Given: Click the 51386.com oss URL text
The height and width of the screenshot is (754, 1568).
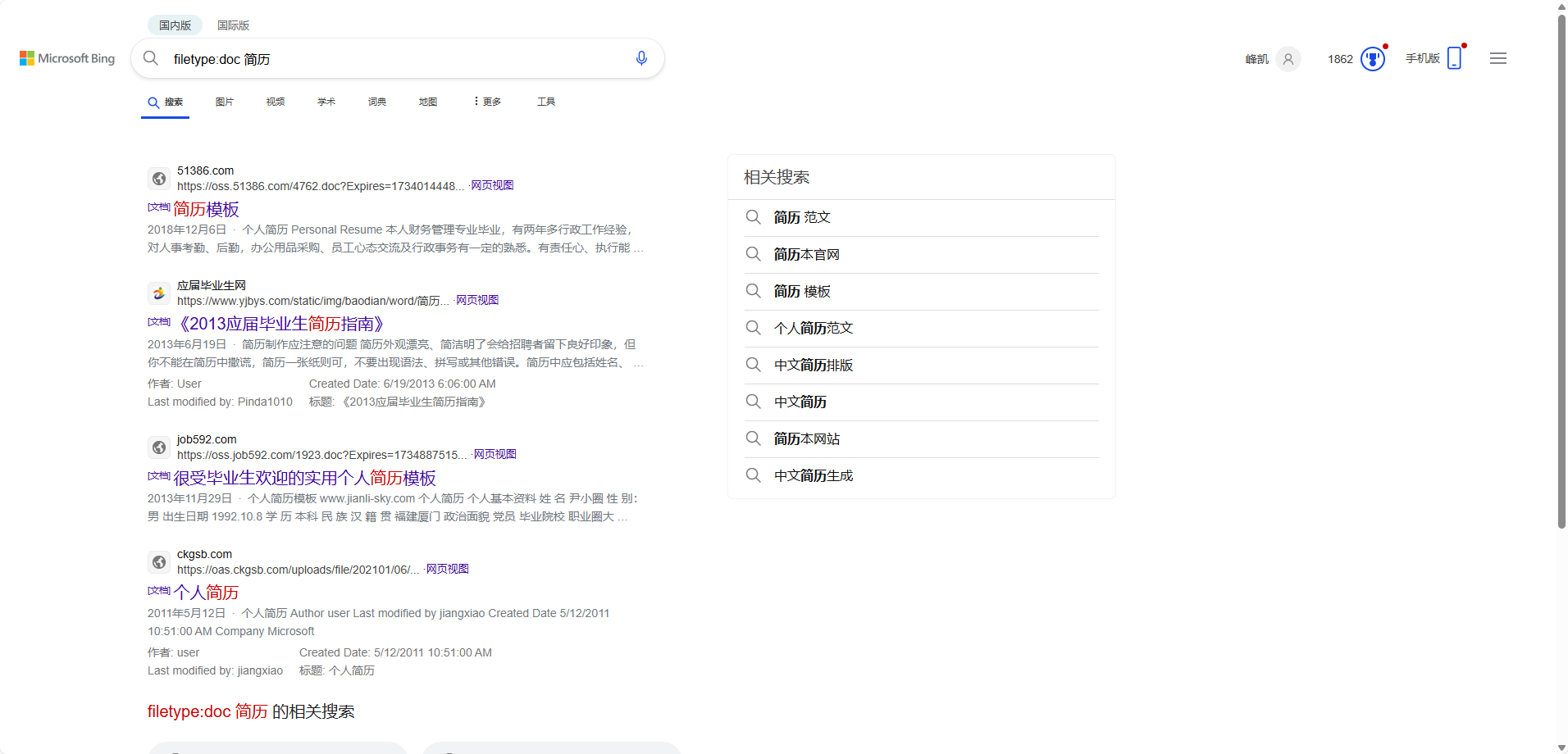Looking at the screenshot, I should point(321,186).
